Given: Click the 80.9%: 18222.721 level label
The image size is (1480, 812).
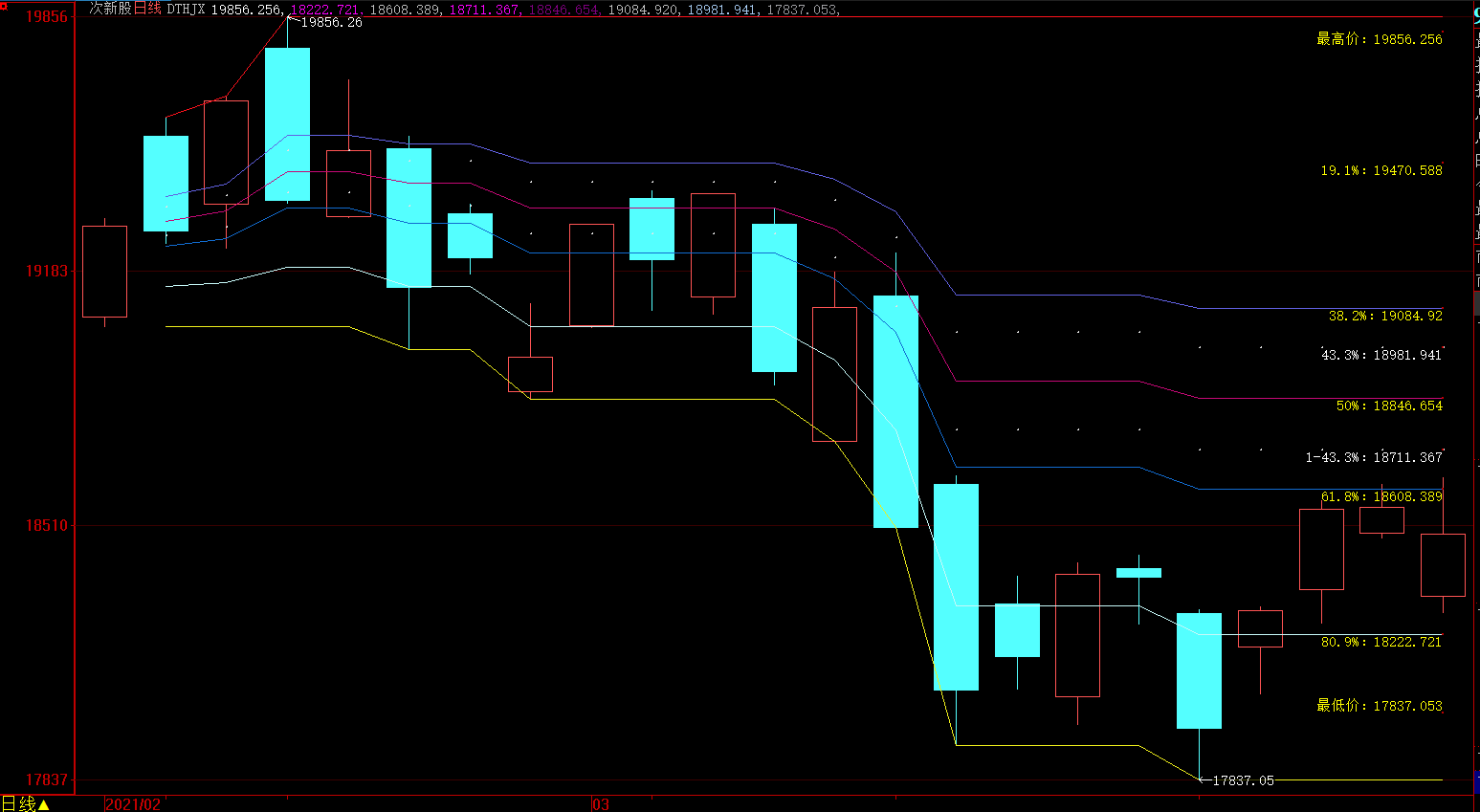Looking at the screenshot, I should tap(1381, 642).
